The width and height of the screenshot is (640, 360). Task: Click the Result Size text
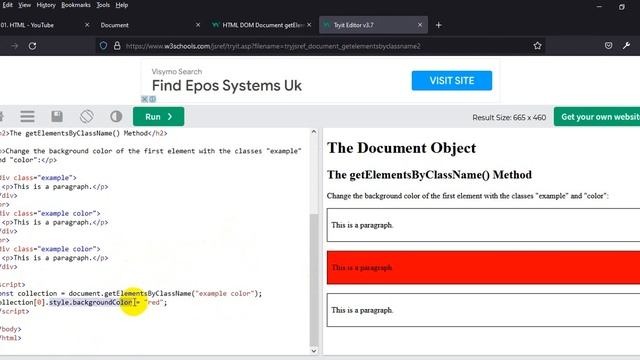coord(509,118)
